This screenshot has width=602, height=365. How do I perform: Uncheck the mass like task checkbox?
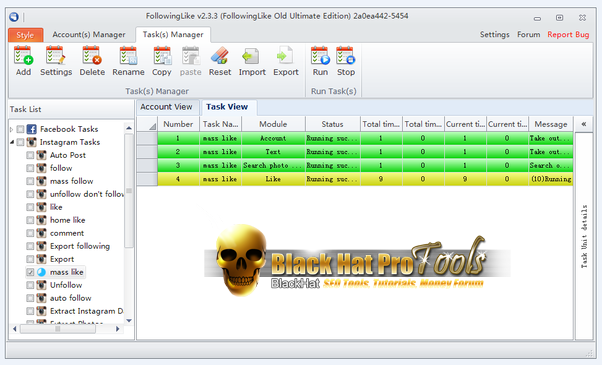coord(30,272)
